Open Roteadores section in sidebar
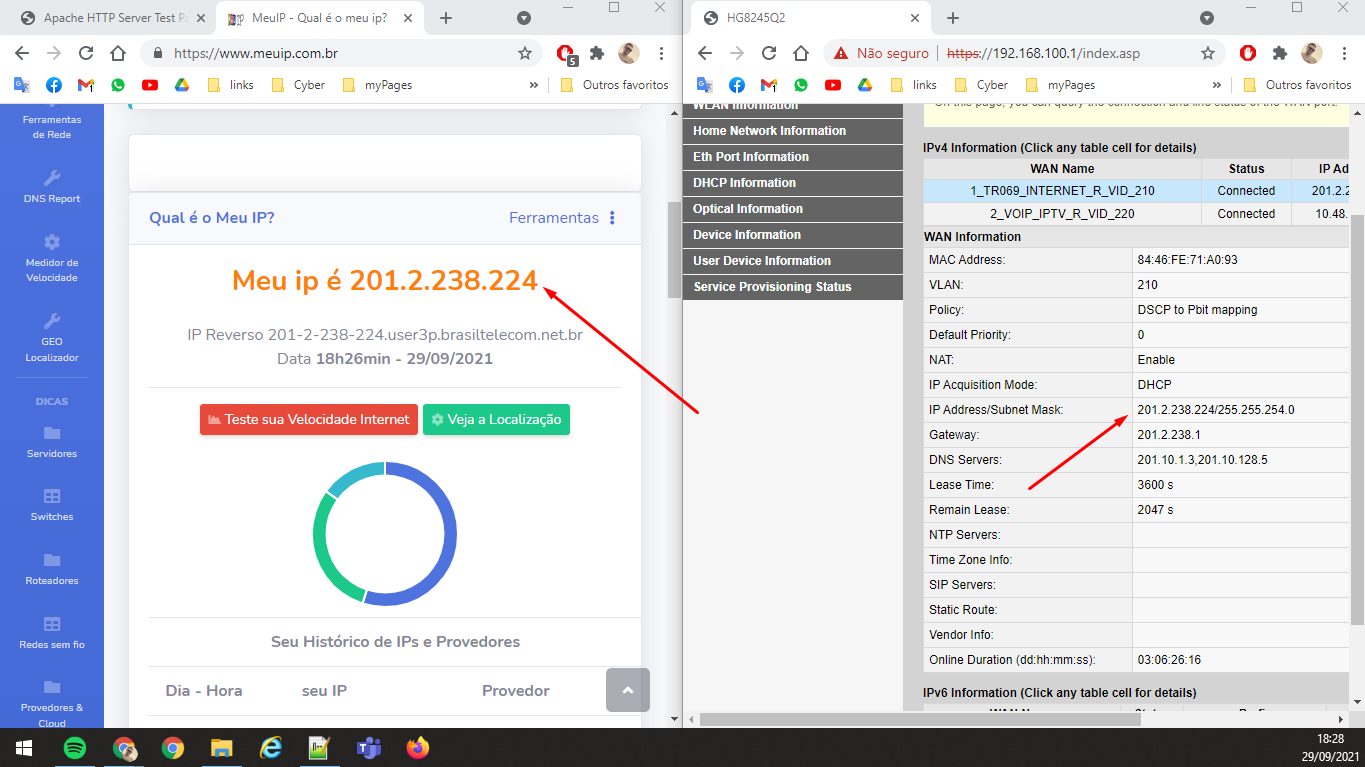The width and height of the screenshot is (1365, 767). (52, 568)
